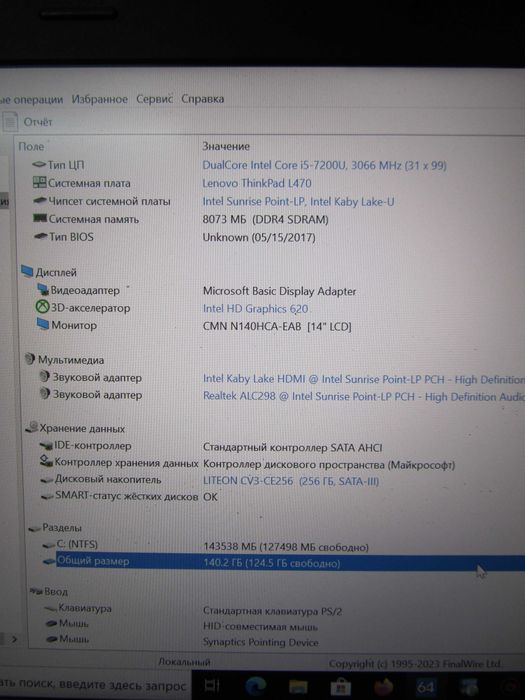This screenshot has height=700, width=525.
Task: Open the Сервис menu
Action: coord(154,99)
